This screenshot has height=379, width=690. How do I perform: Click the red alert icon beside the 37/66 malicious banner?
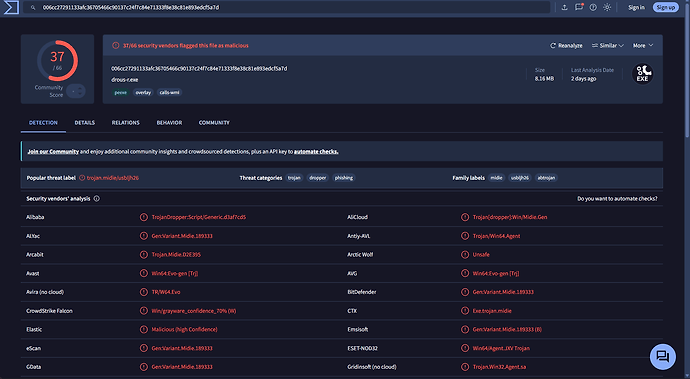click(115, 45)
